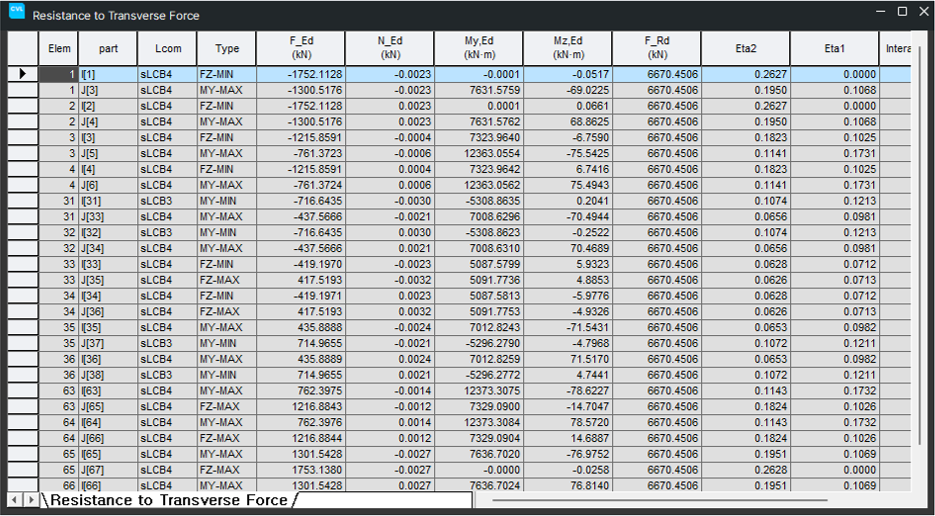This screenshot has height=516, width=935.
Task: Click the F_Ed value -419.1970
Action: 301,264
